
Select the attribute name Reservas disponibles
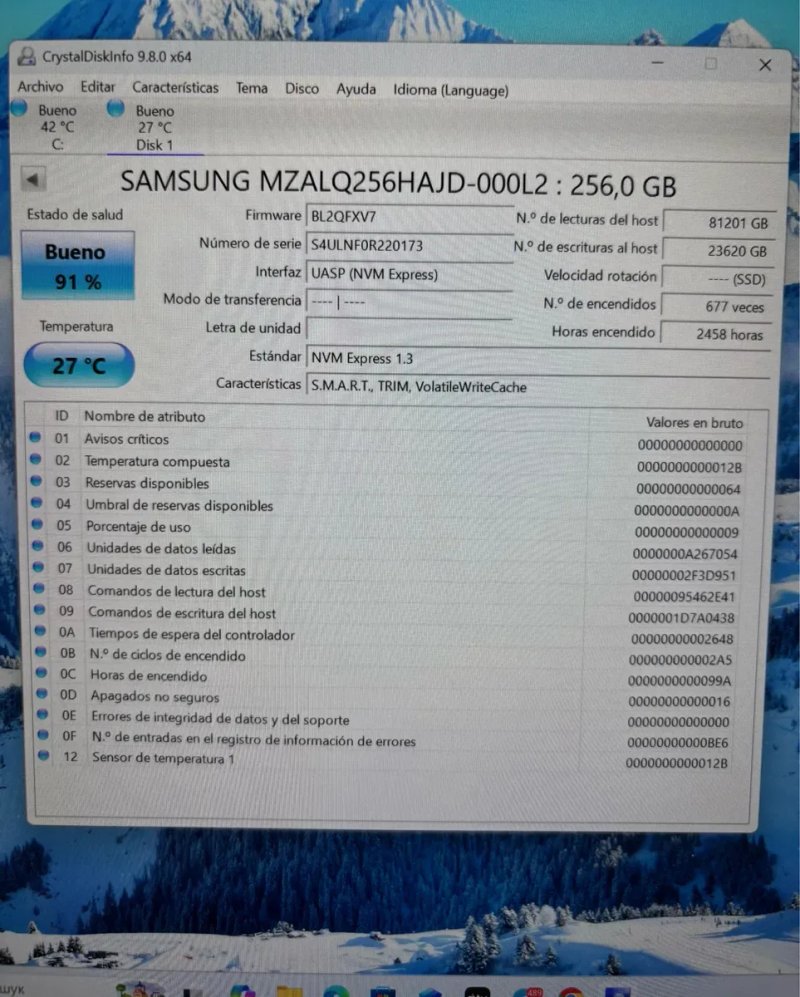coord(147,483)
